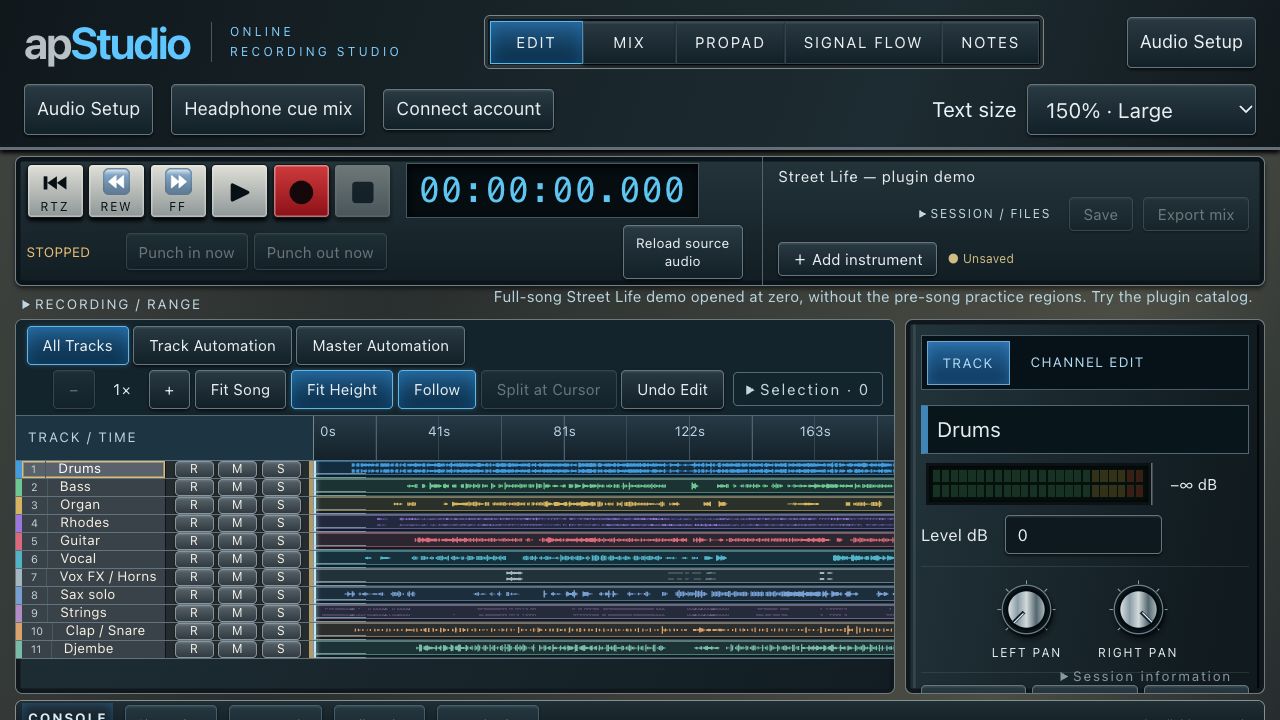Click the Return to Zero transport button
Image resolution: width=1280 pixels, height=720 pixels.
click(55, 191)
